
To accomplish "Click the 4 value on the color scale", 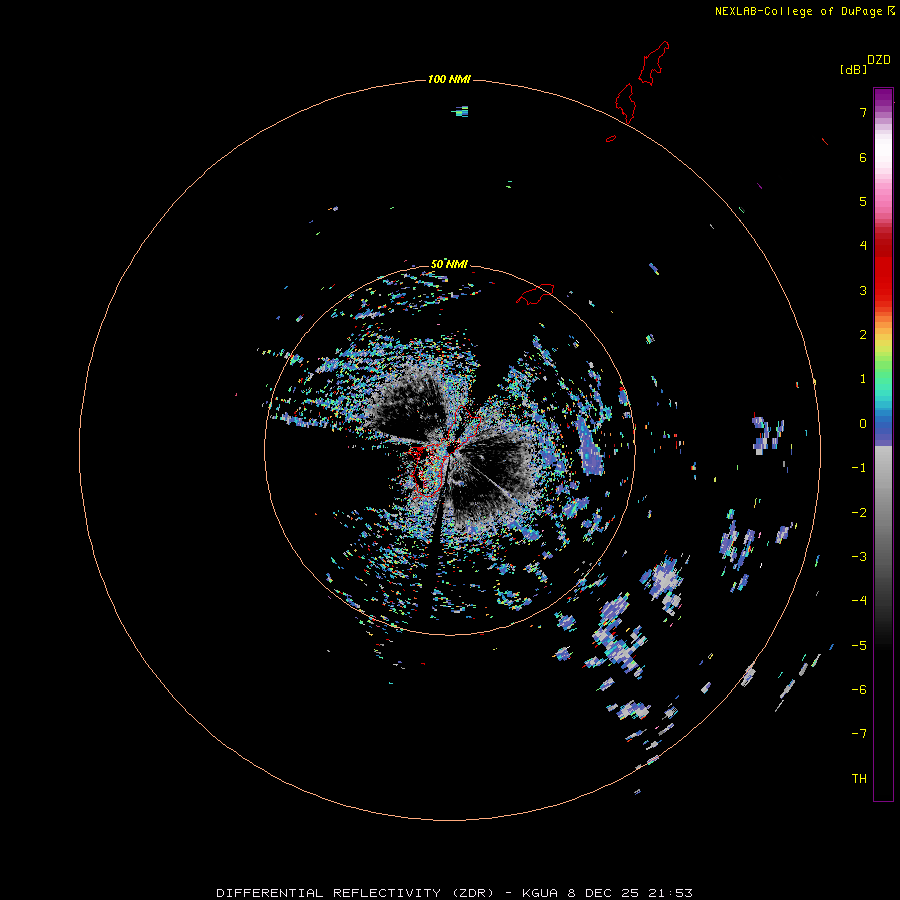I will point(862,246).
